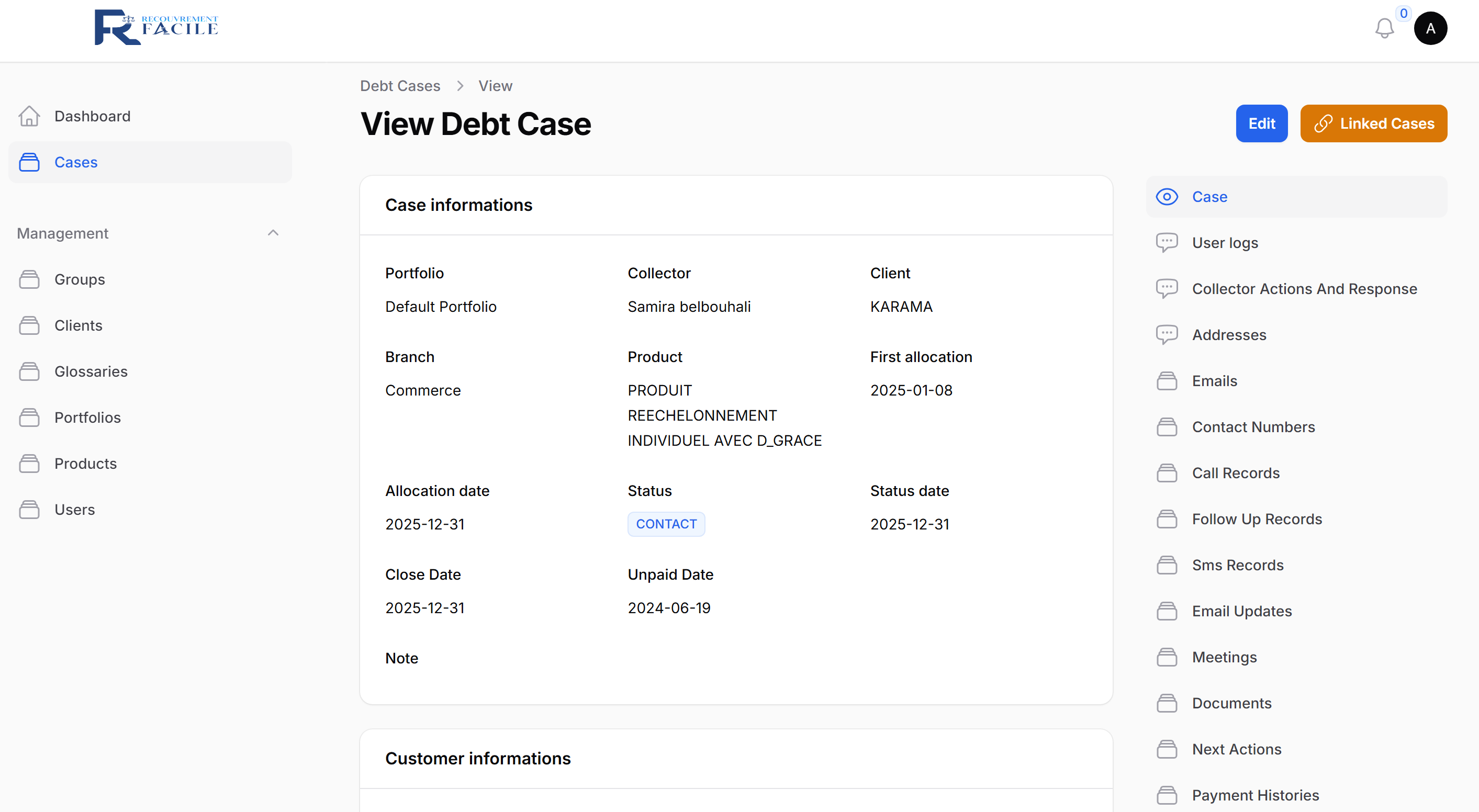
Task: Click the Emails sidebar icon
Action: pyautogui.click(x=1166, y=381)
